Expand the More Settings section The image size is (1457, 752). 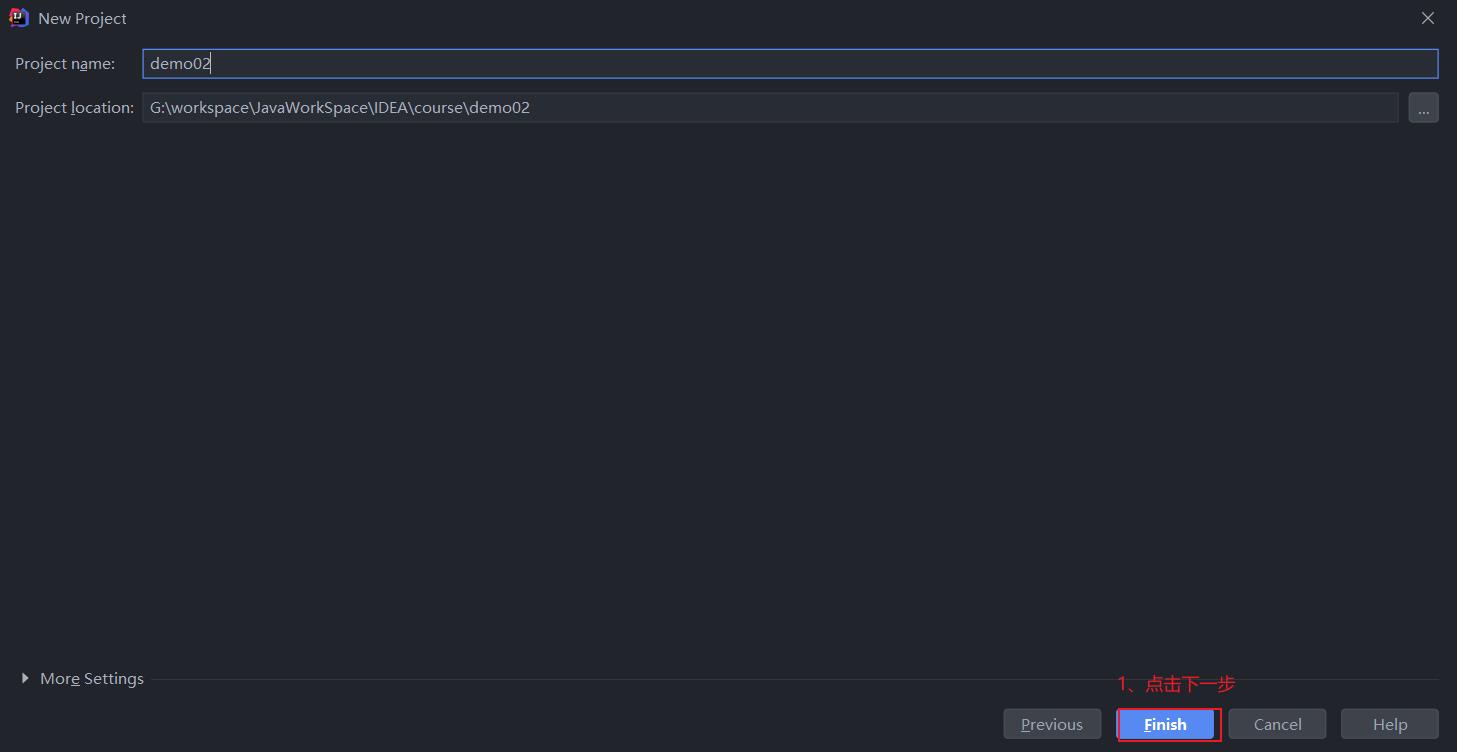pos(82,679)
